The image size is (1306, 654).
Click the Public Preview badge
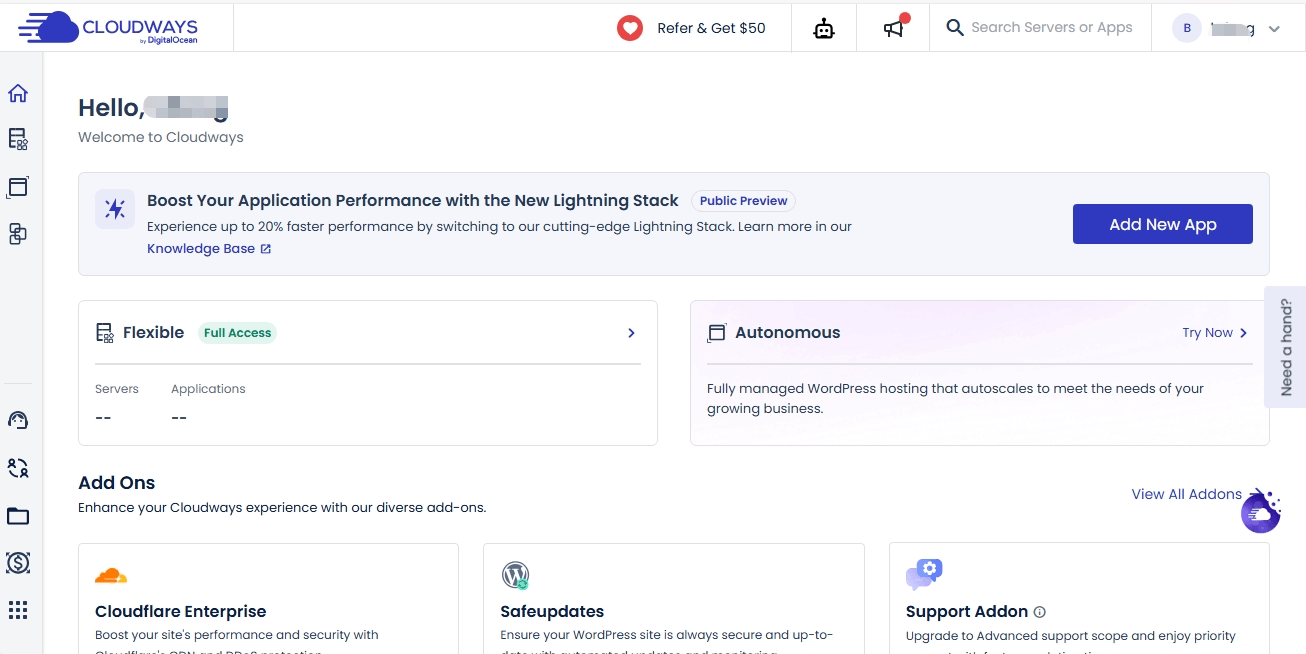[x=744, y=201]
